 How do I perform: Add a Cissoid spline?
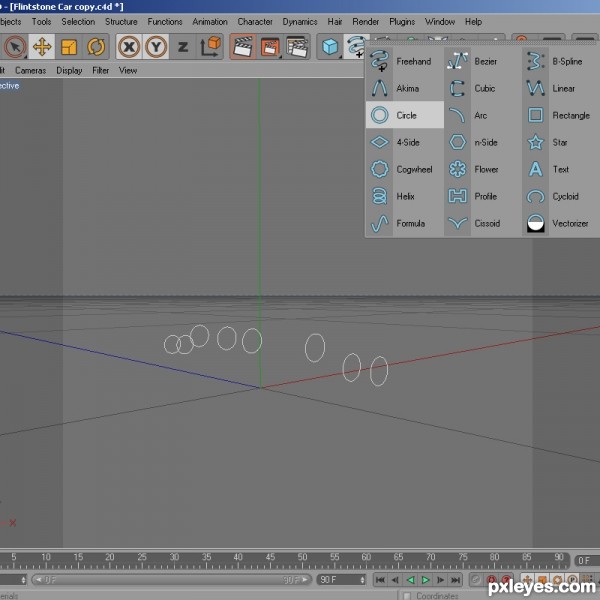coord(483,223)
